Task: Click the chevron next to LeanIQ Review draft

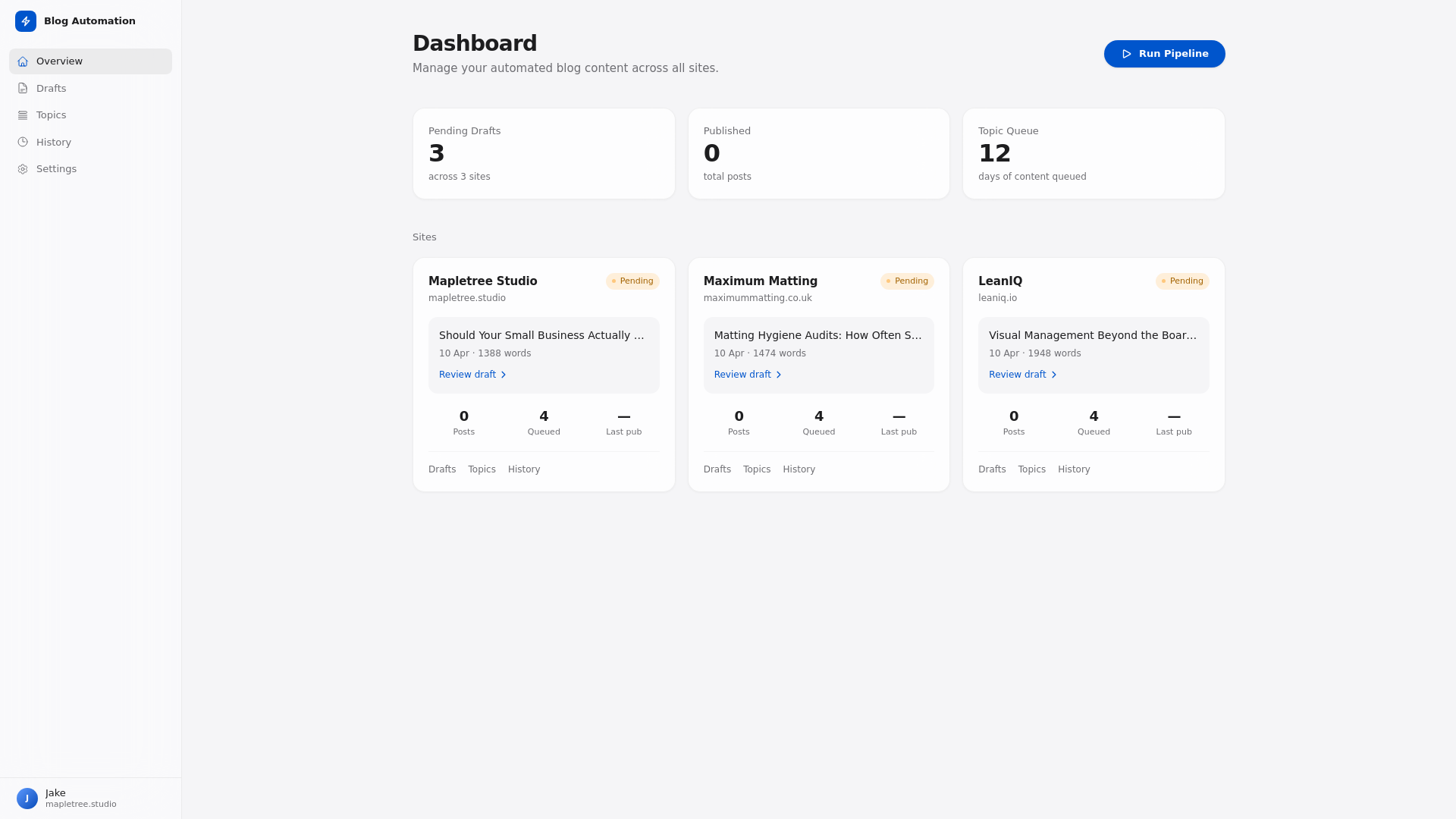Action: [1053, 375]
